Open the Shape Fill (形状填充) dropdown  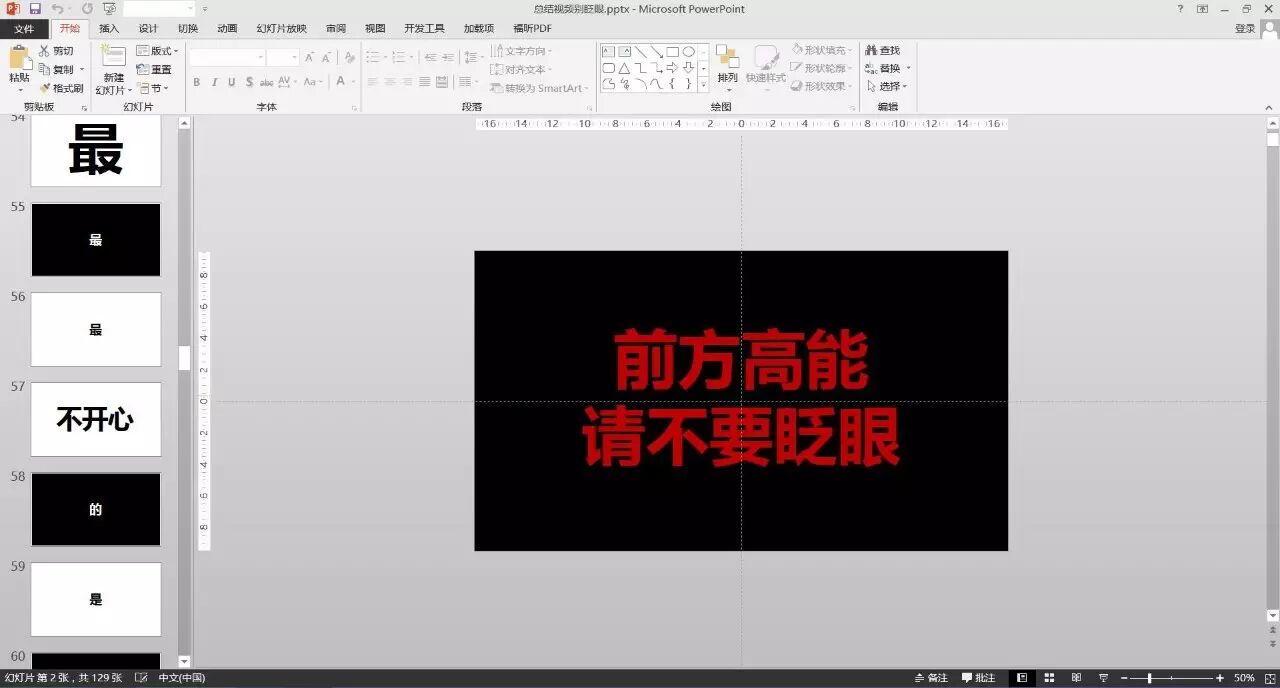[821, 50]
